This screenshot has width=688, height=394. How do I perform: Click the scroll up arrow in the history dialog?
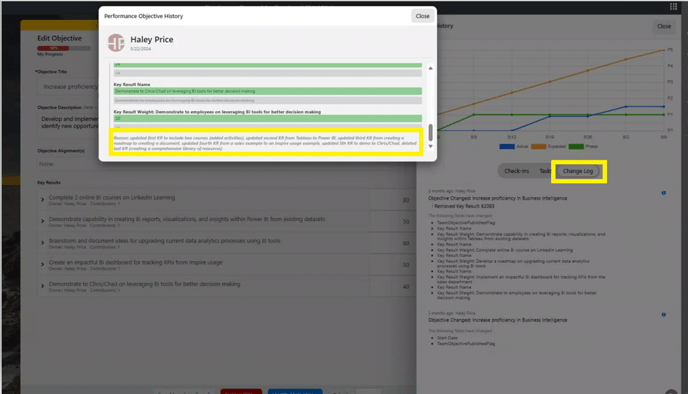pos(430,68)
